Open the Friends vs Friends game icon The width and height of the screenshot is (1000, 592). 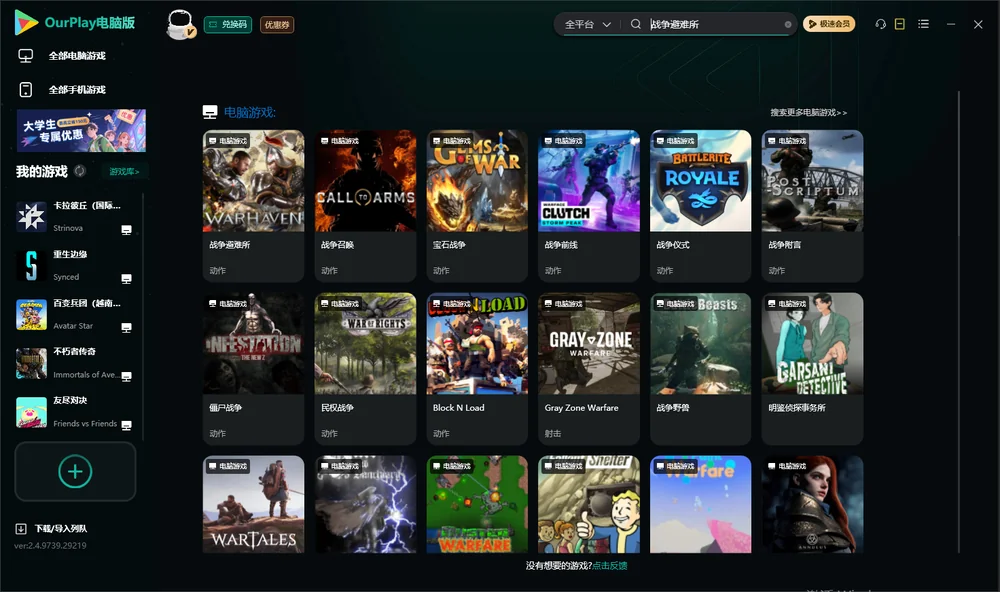click(31, 412)
